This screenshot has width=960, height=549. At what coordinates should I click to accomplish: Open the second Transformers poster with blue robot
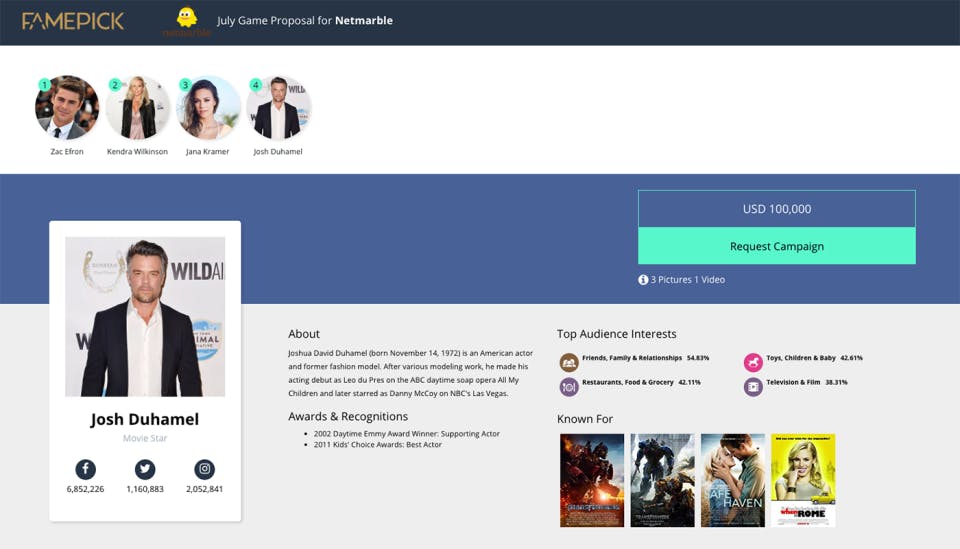662,480
